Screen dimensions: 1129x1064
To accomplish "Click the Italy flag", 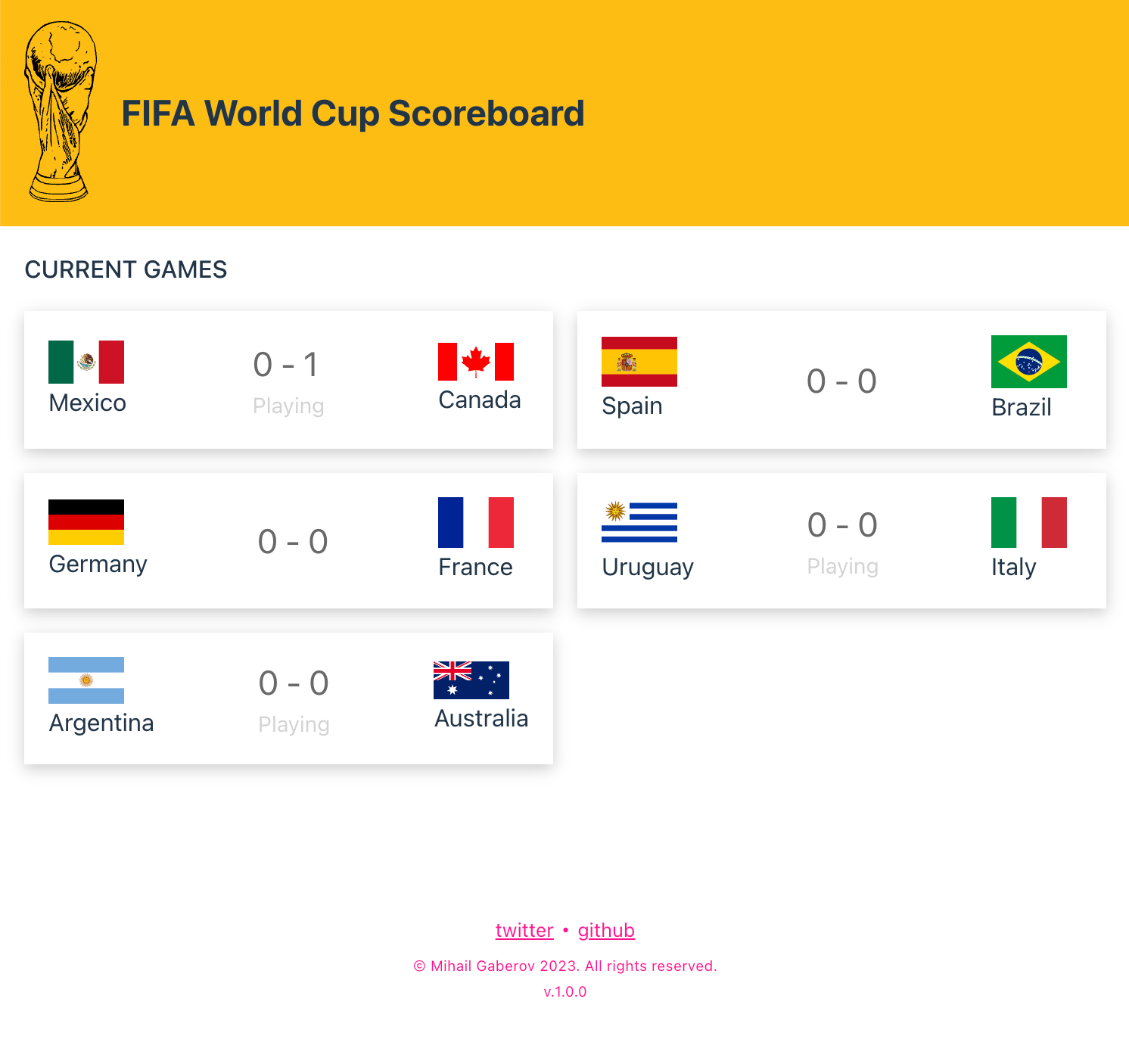I will 1029,522.
